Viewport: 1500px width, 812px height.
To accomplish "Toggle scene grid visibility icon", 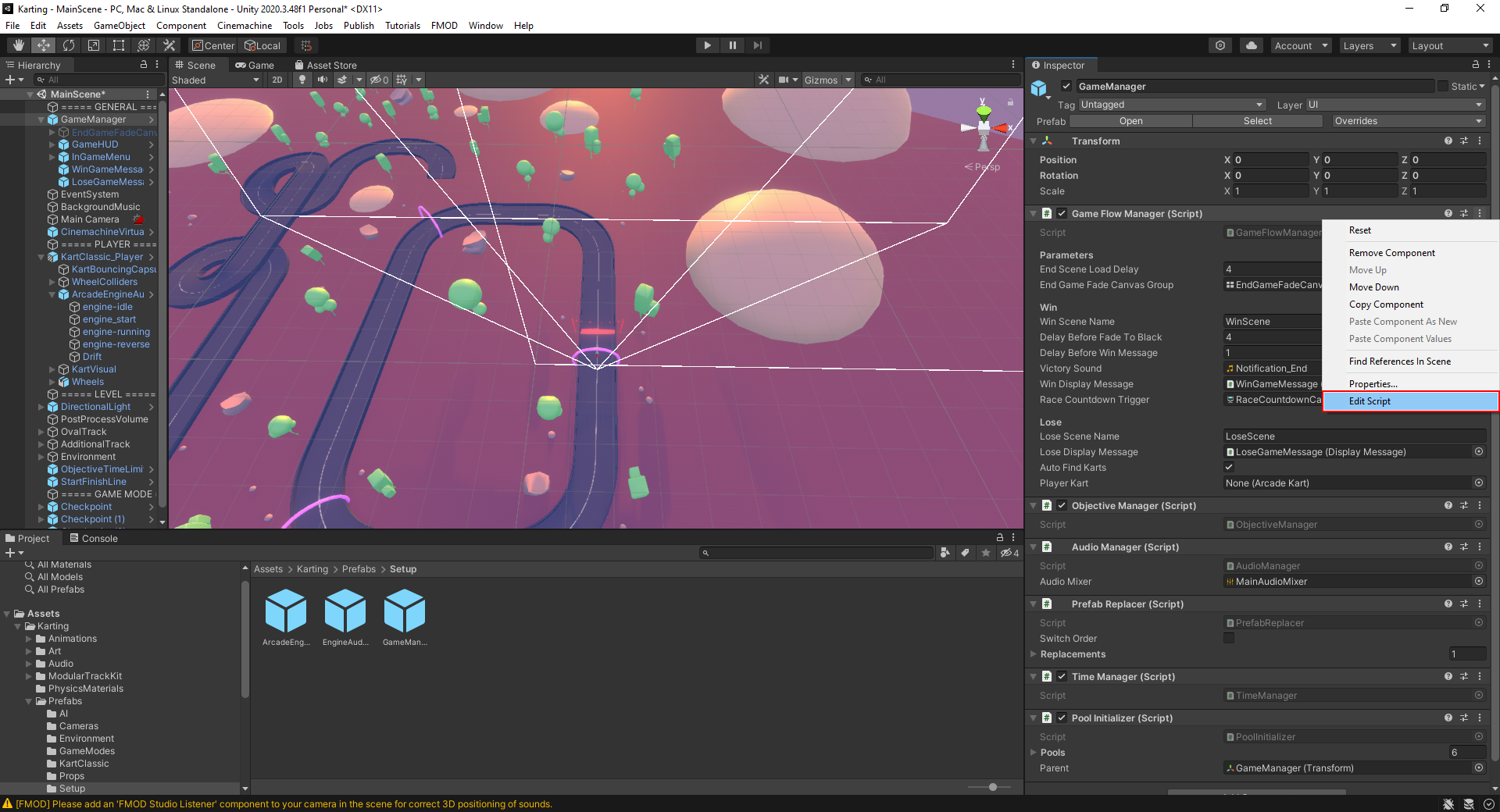I will tap(402, 80).
